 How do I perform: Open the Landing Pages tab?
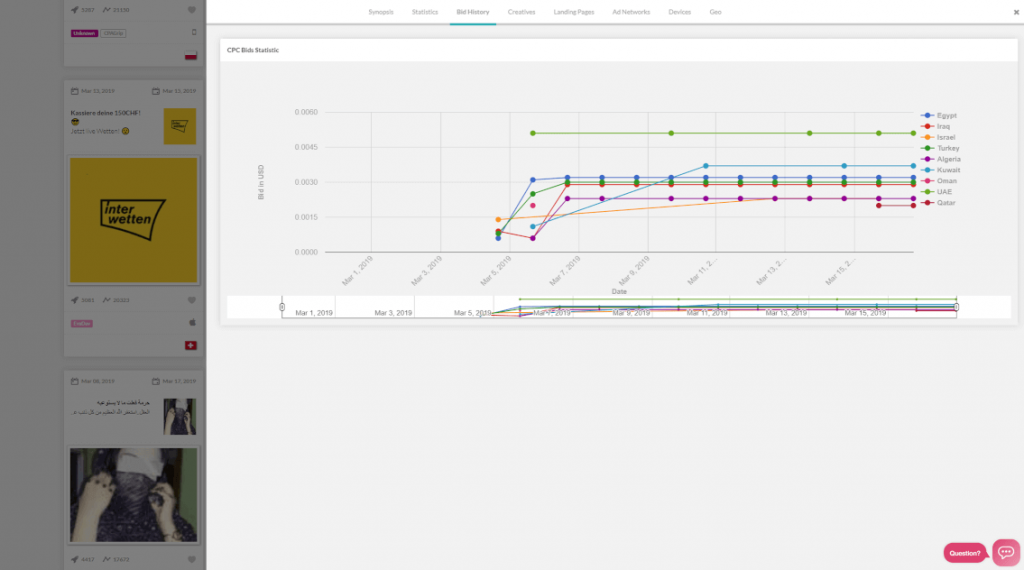574,12
